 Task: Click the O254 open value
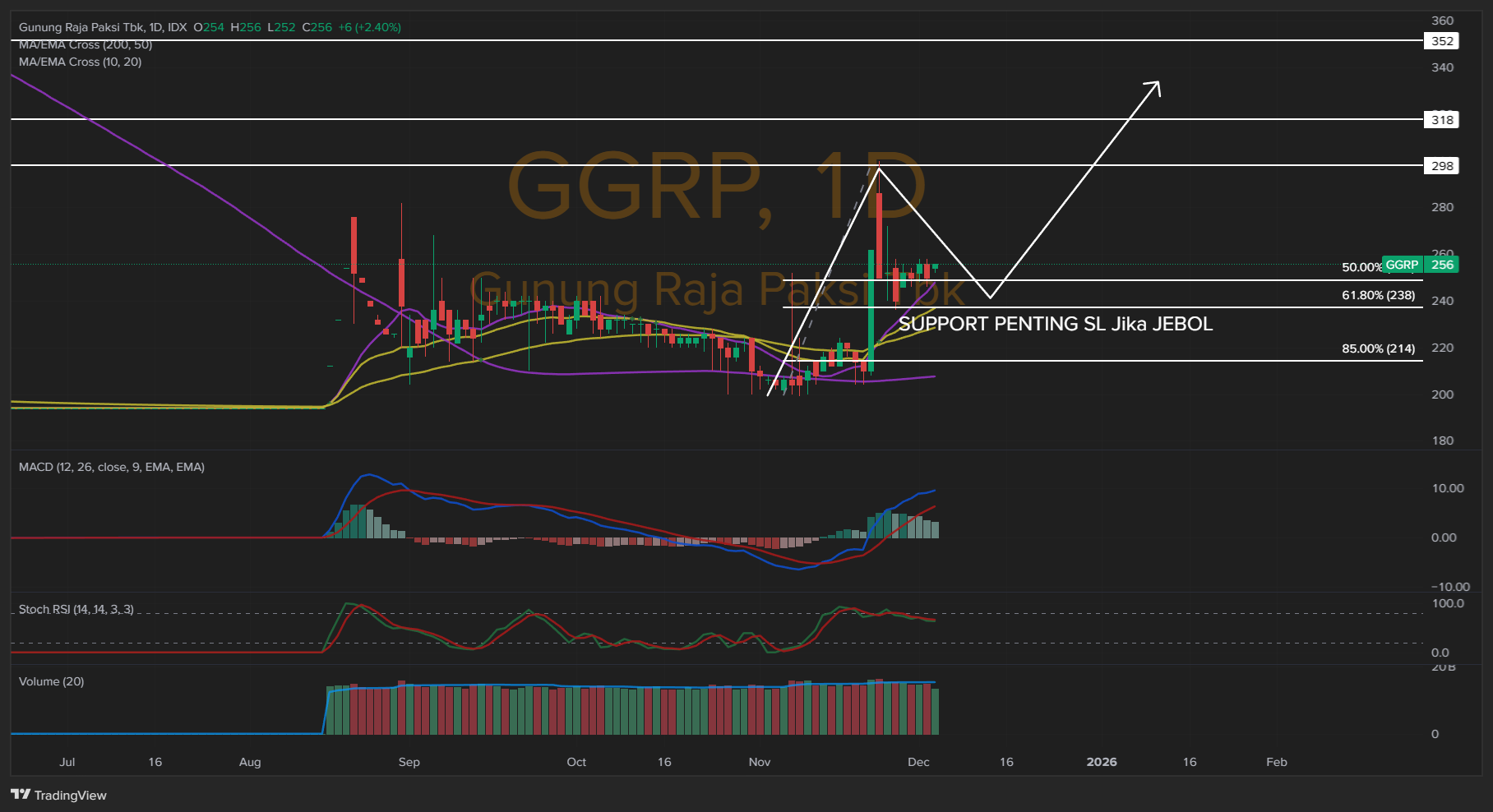[x=209, y=27]
